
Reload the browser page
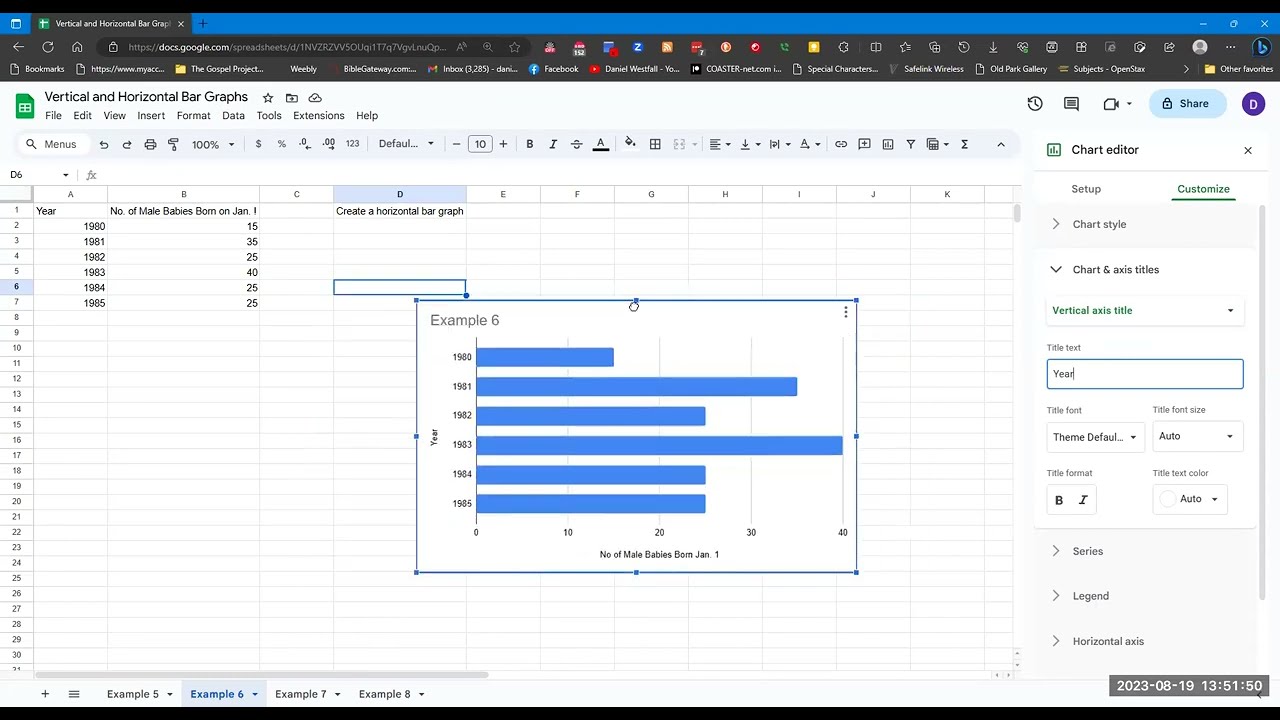click(48, 47)
